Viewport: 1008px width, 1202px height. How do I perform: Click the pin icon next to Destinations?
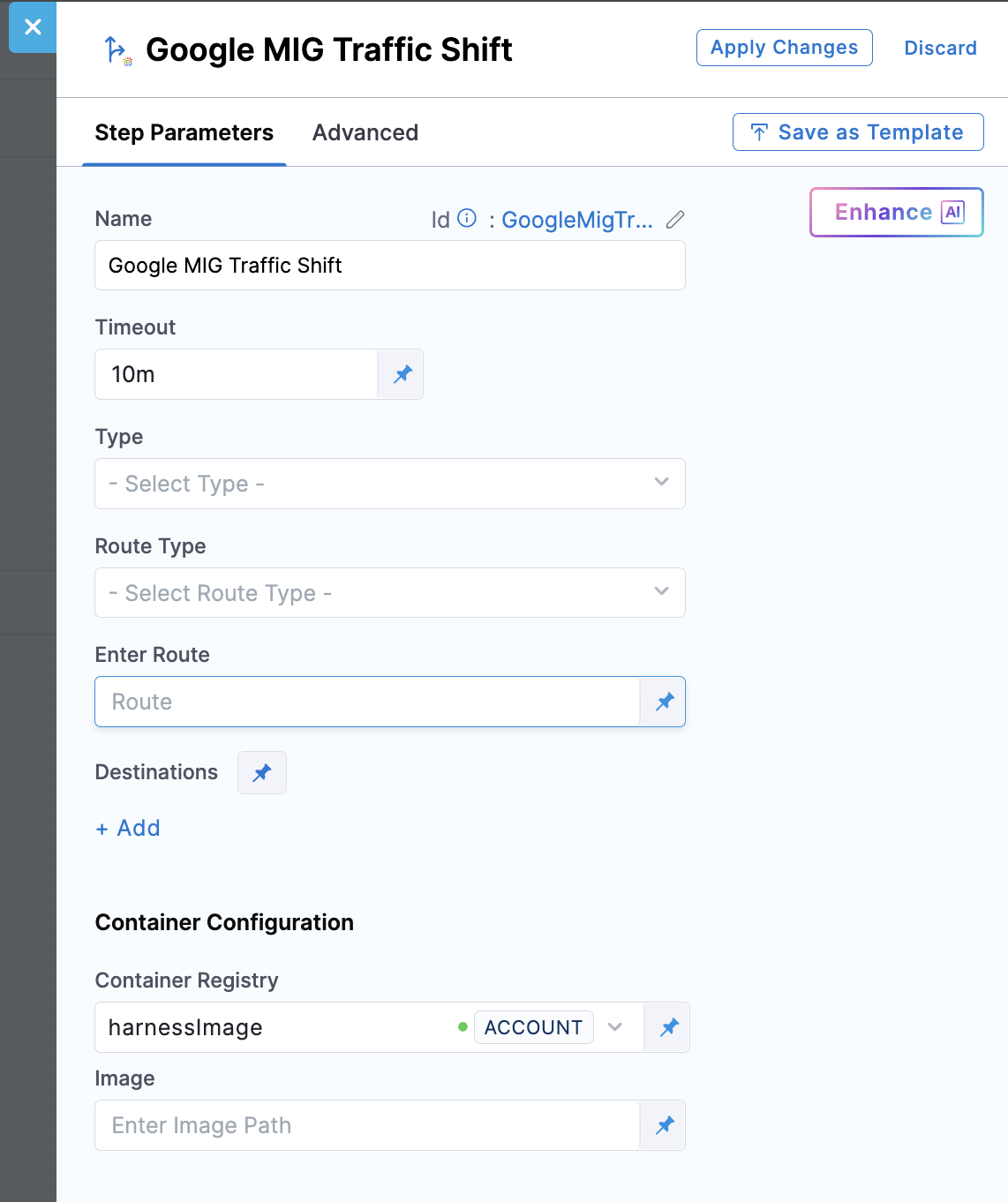[x=262, y=773]
